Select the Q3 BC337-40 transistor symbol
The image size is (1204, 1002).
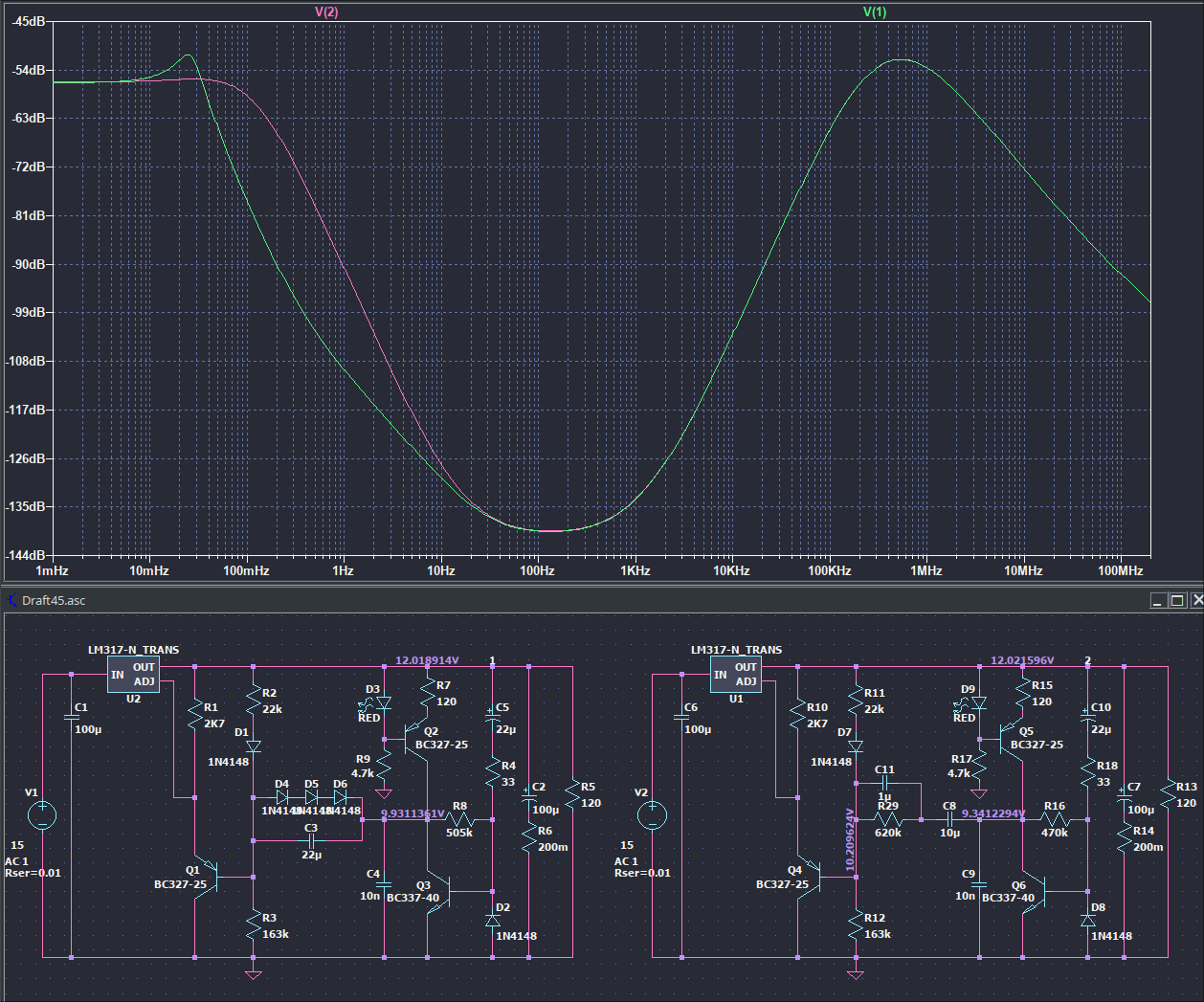437,891
